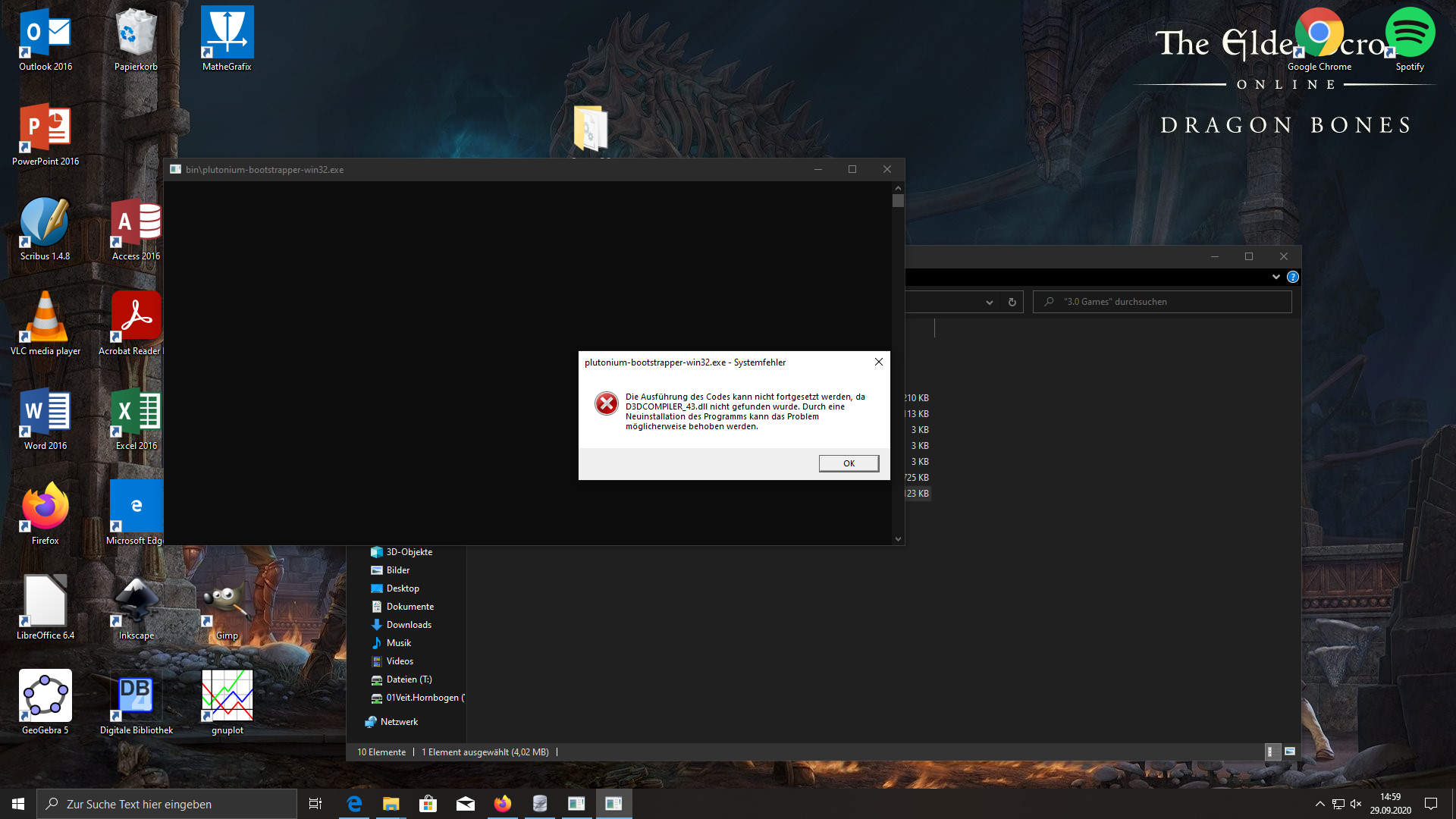
Task: Show hidden system tray icons
Action: pos(1319,804)
